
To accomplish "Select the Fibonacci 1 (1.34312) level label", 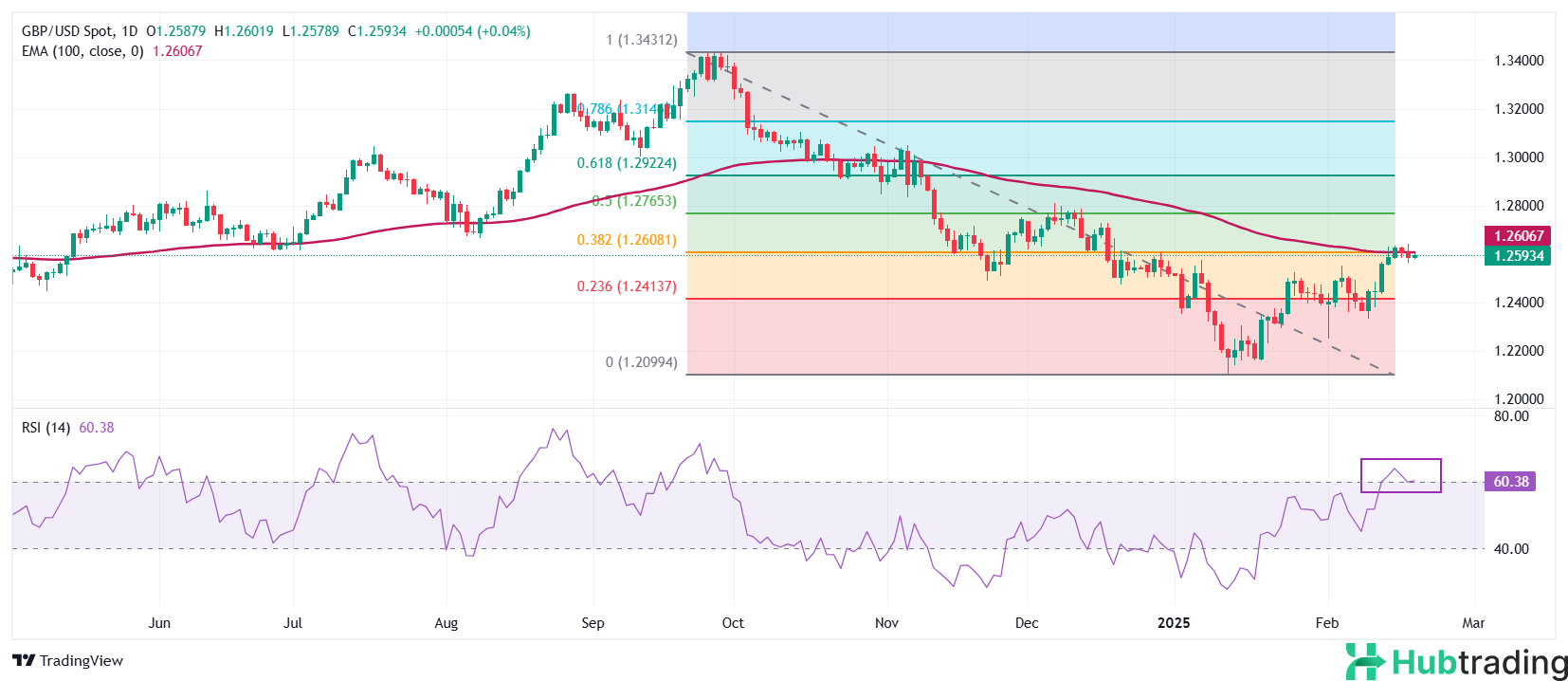I will click(x=641, y=40).
